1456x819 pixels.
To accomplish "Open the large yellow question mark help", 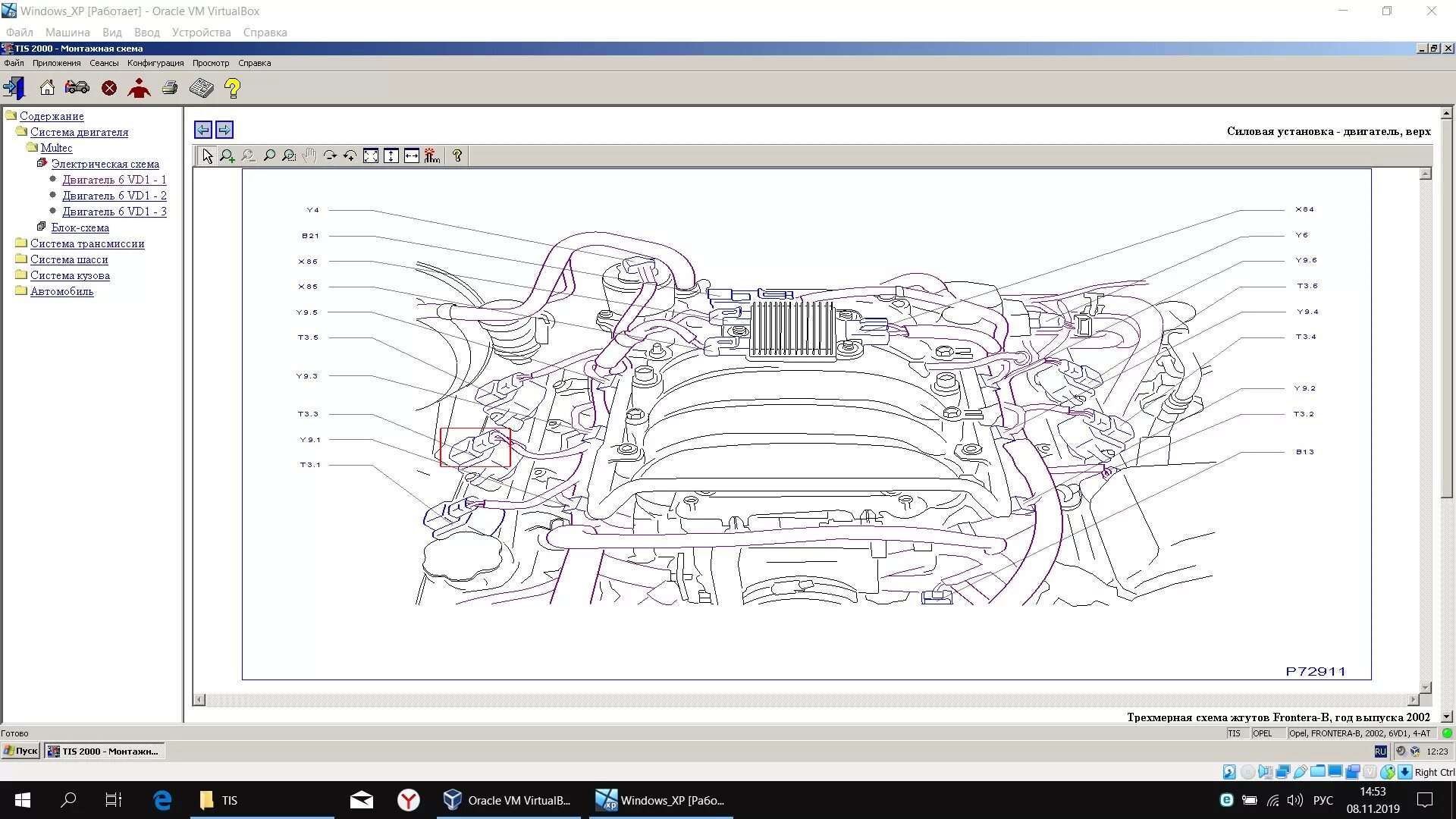I will point(233,89).
